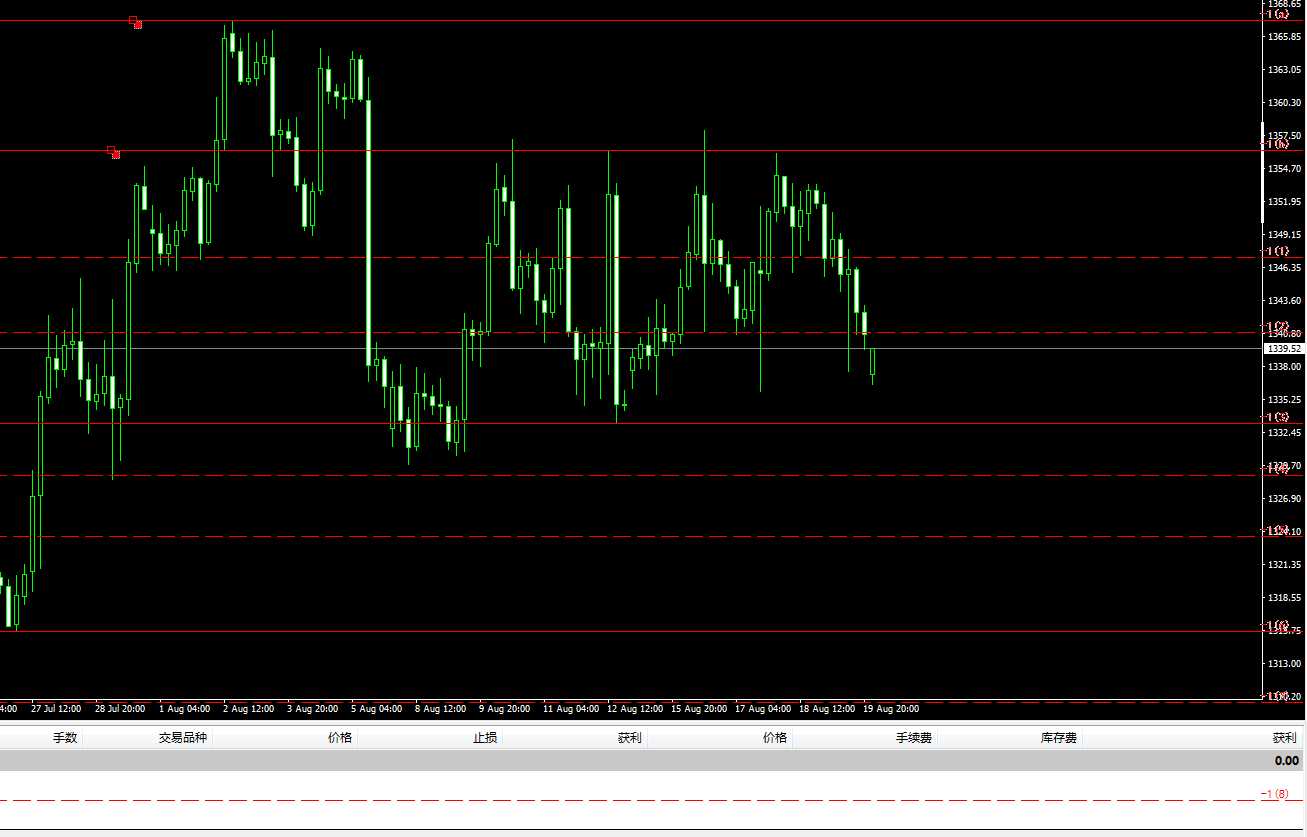The width and height of the screenshot is (1307, 837).
Task: Click the 3 Aug 20:00 time label
Action: coord(312,709)
